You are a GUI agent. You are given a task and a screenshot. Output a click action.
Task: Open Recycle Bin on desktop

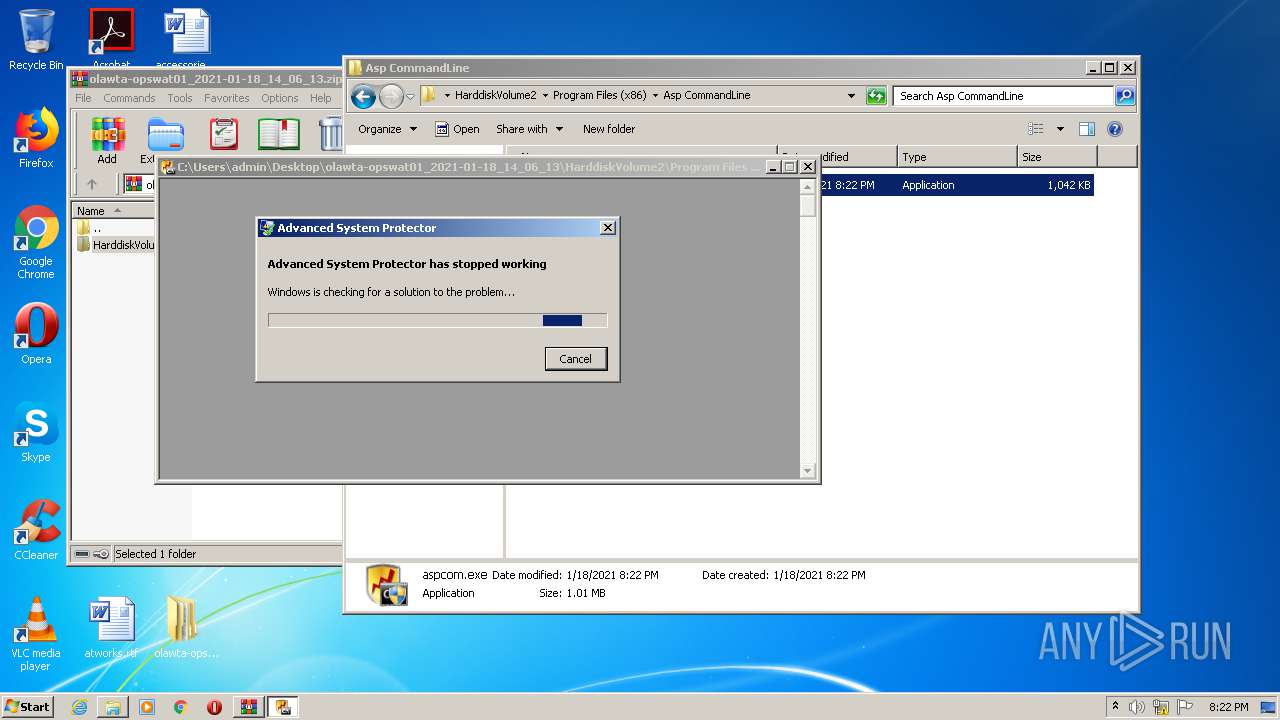36,40
